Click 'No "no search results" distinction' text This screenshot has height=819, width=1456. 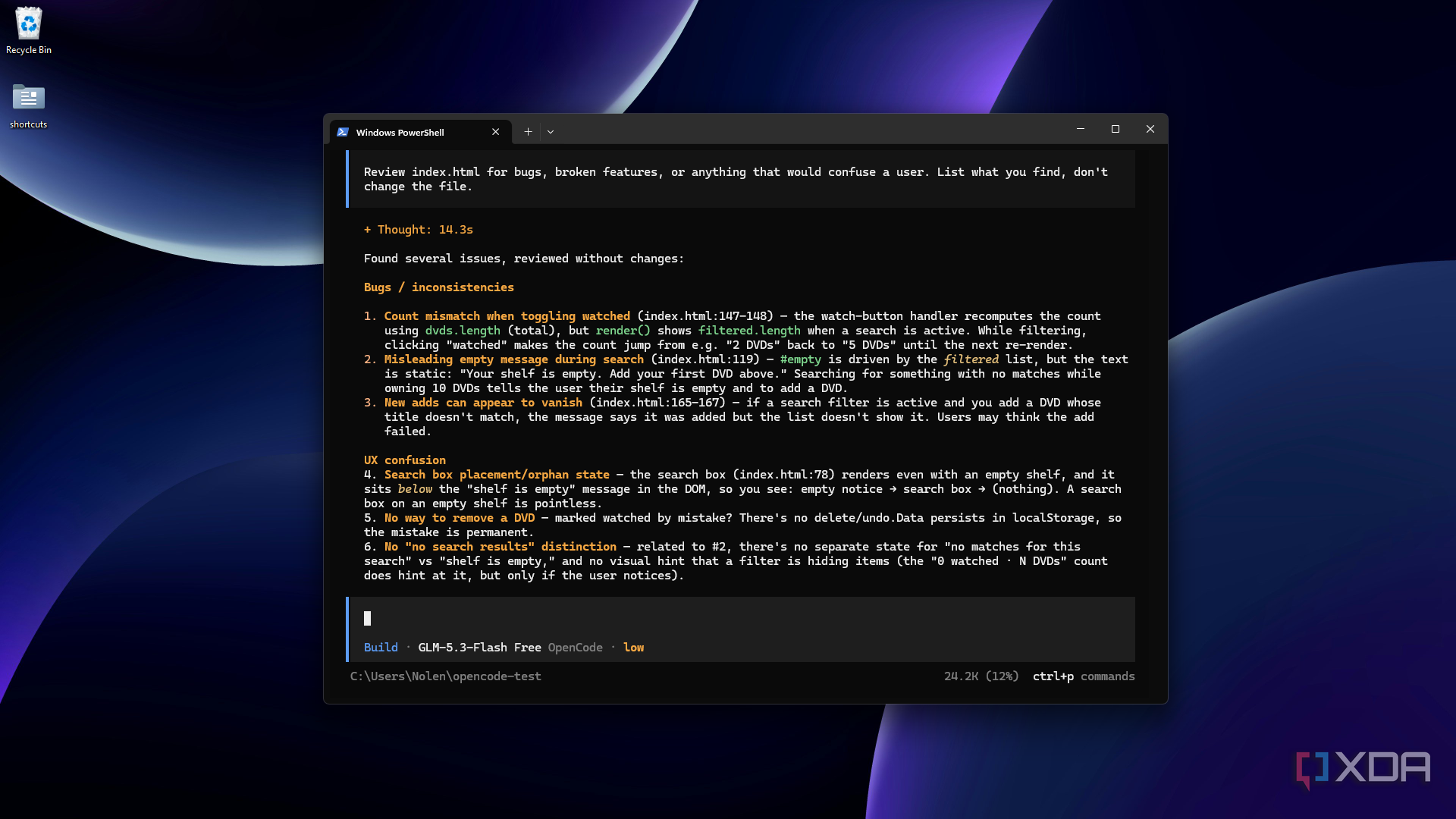click(x=500, y=547)
